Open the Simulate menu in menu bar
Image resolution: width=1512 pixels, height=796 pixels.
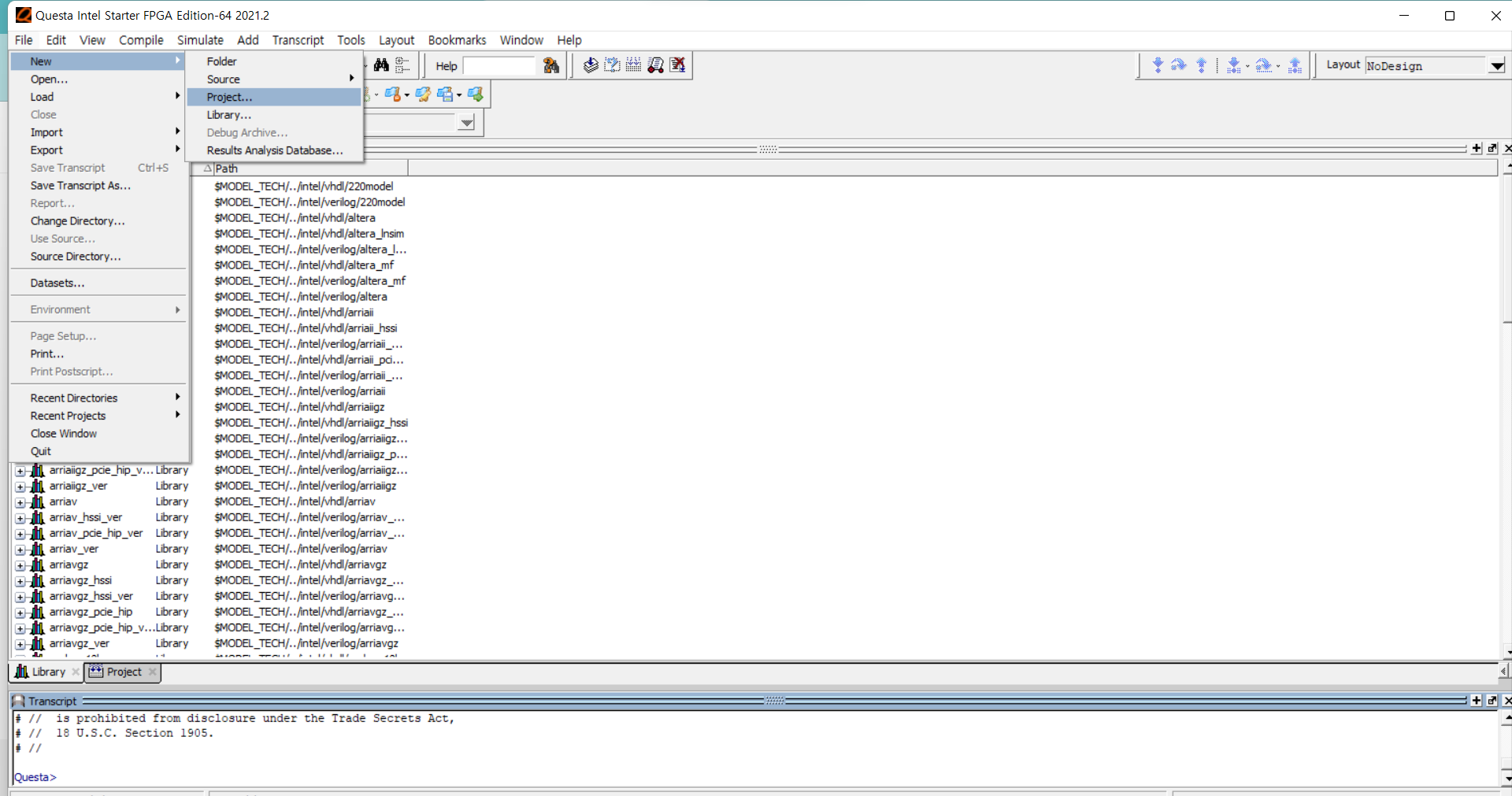point(200,40)
